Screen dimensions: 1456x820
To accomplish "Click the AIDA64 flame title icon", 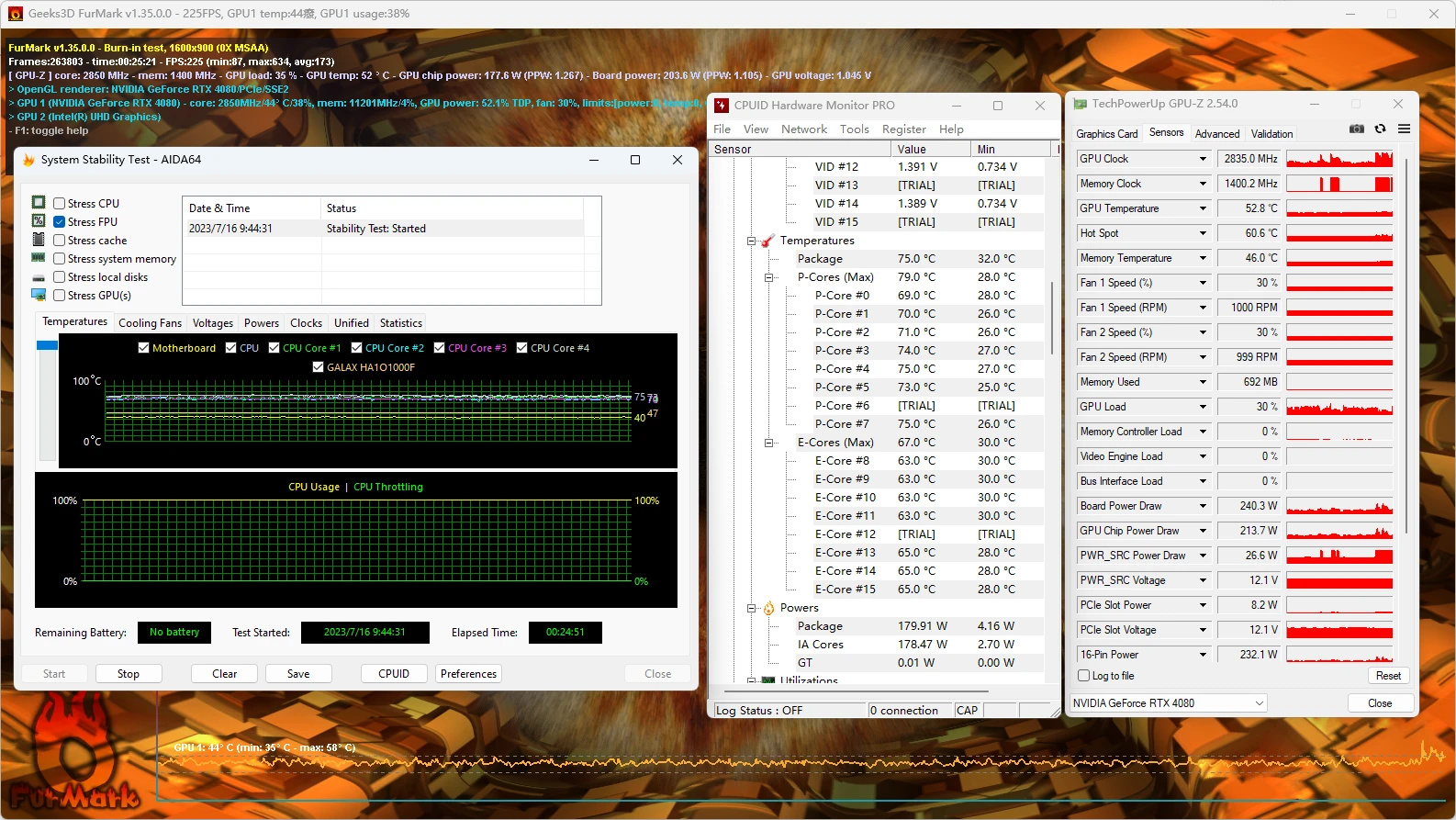I will 28,160.
